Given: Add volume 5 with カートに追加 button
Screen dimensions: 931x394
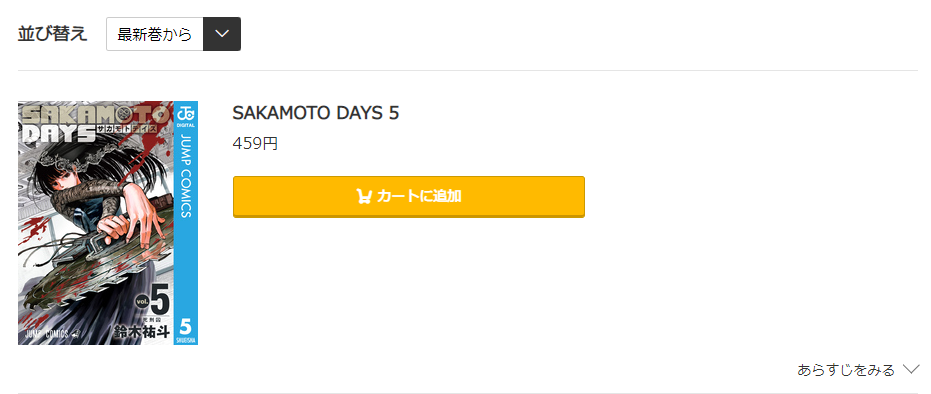Looking at the screenshot, I should [x=408, y=196].
